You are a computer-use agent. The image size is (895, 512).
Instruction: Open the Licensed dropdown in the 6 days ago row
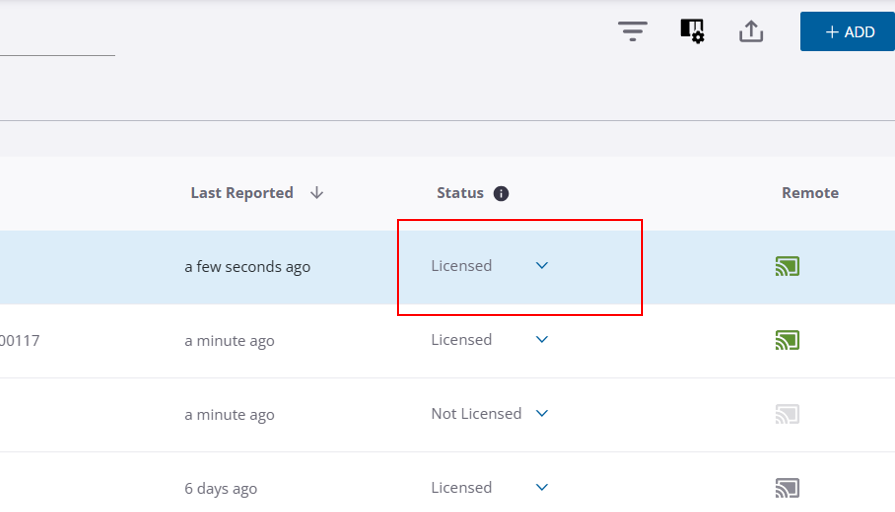tap(542, 488)
